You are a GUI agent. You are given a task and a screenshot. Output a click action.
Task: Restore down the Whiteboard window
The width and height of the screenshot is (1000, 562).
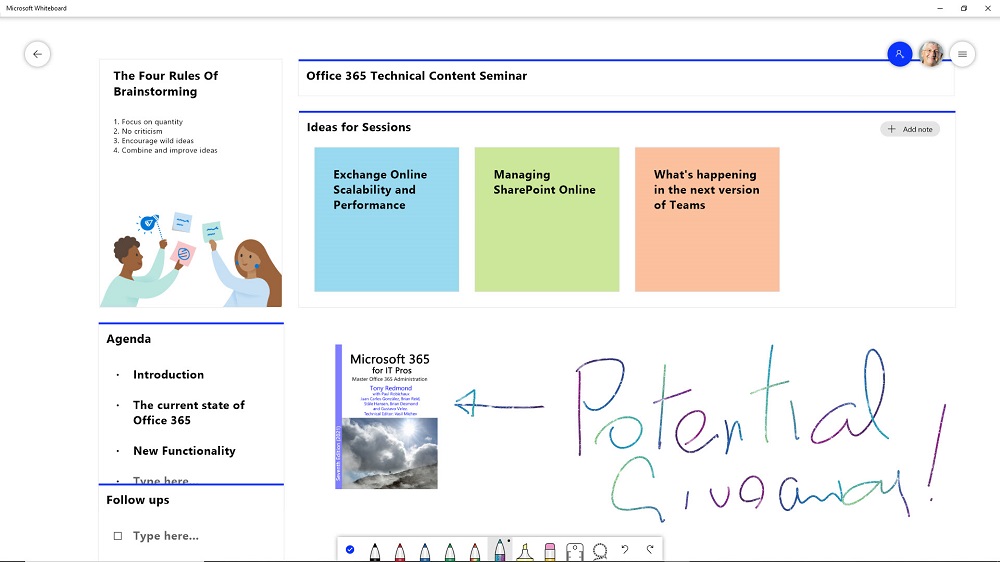964,8
